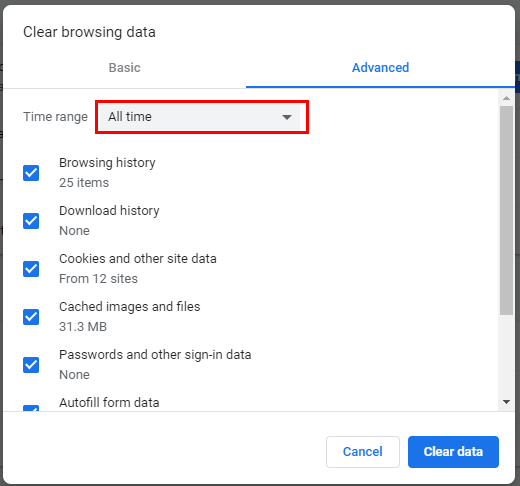
Task: Click the Cached images and files label
Action: point(130,307)
